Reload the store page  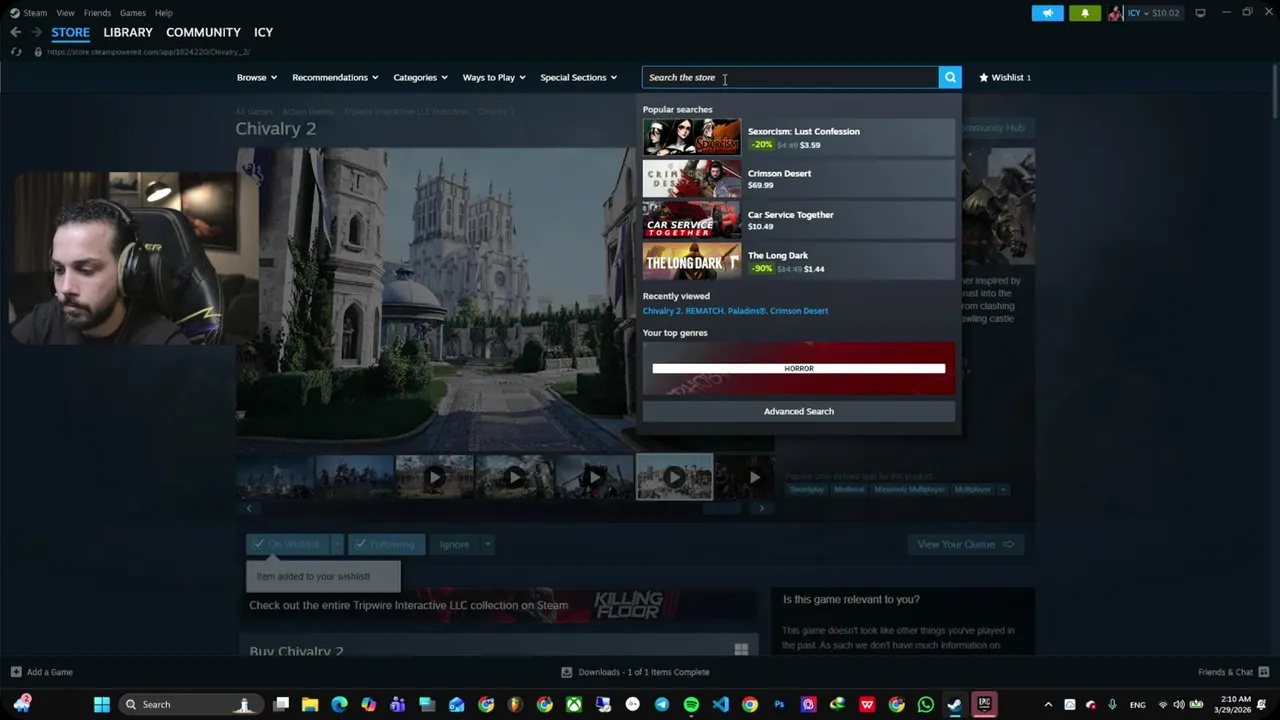pos(16,52)
